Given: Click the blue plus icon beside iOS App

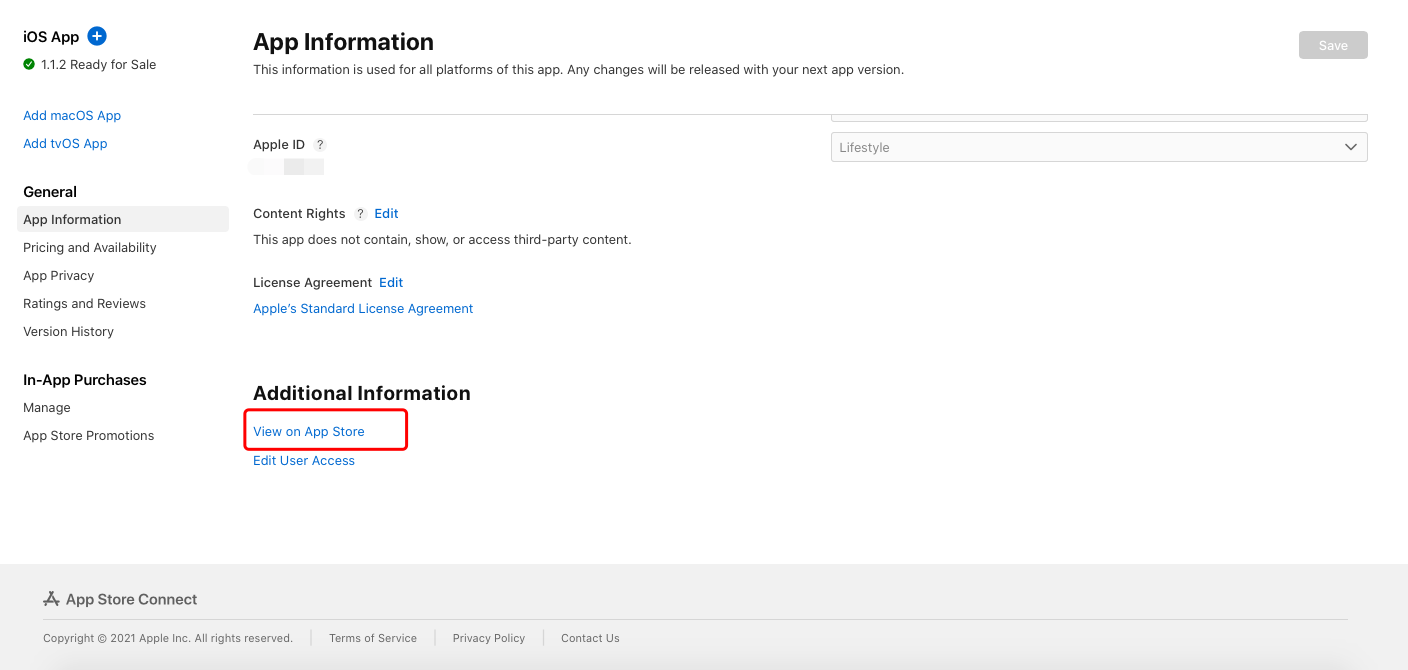Looking at the screenshot, I should point(97,36).
